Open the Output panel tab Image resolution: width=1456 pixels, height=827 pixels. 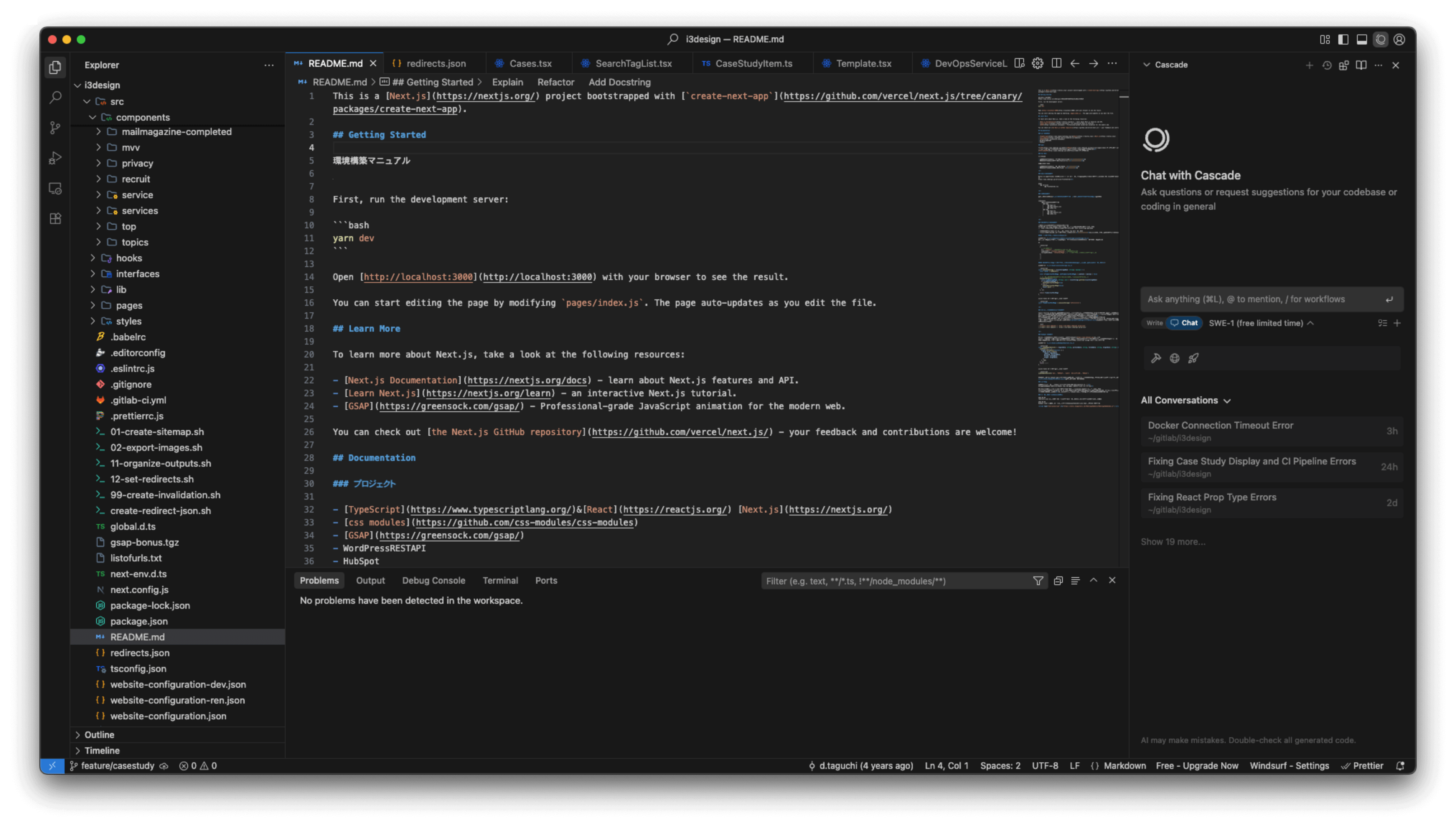click(x=370, y=580)
